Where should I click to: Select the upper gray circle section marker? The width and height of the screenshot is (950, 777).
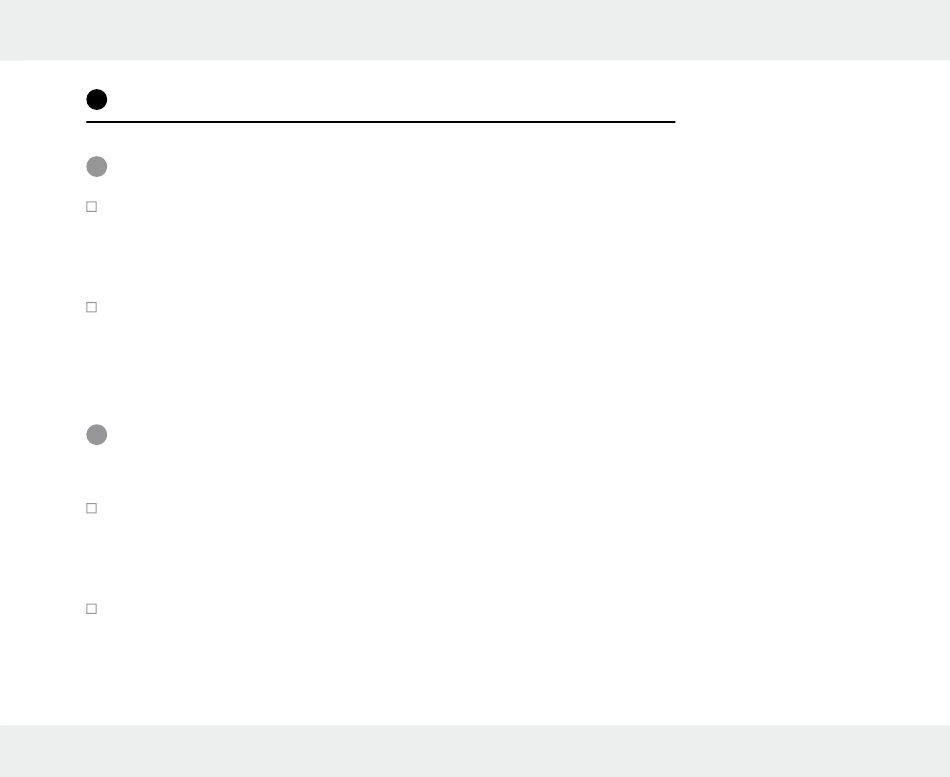point(96,167)
